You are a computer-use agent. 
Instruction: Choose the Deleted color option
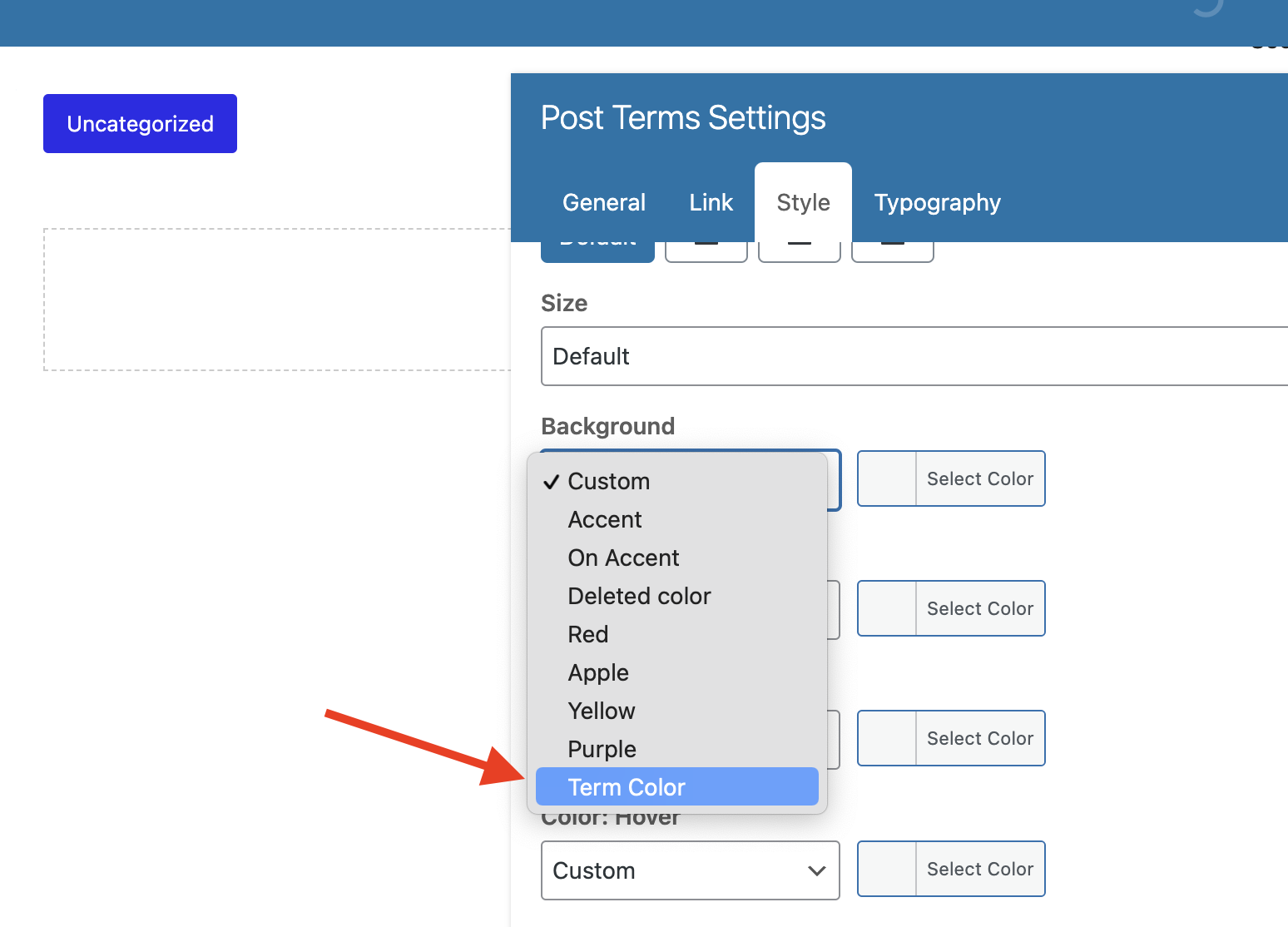pos(639,596)
